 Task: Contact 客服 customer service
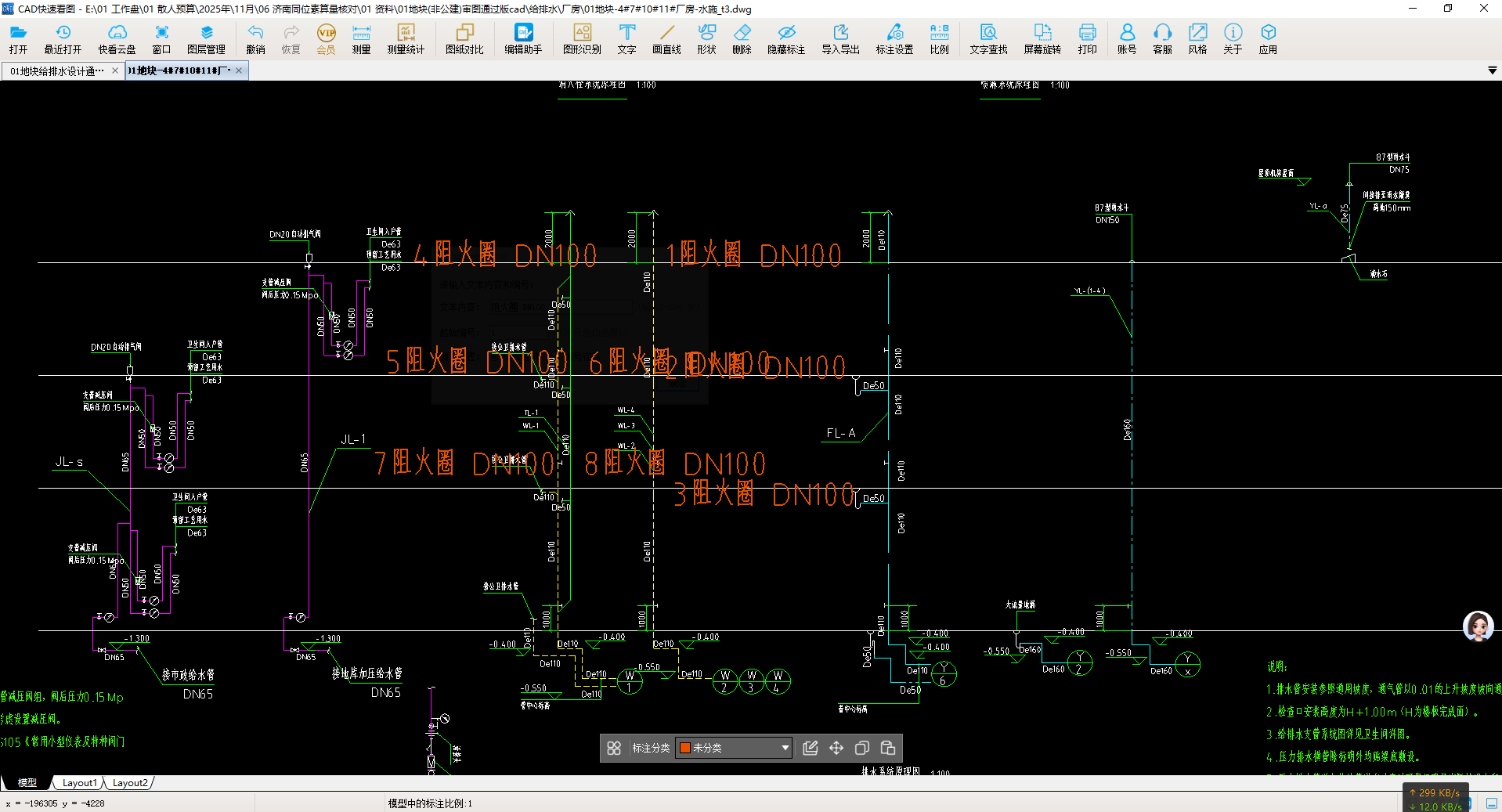[x=1162, y=38]
